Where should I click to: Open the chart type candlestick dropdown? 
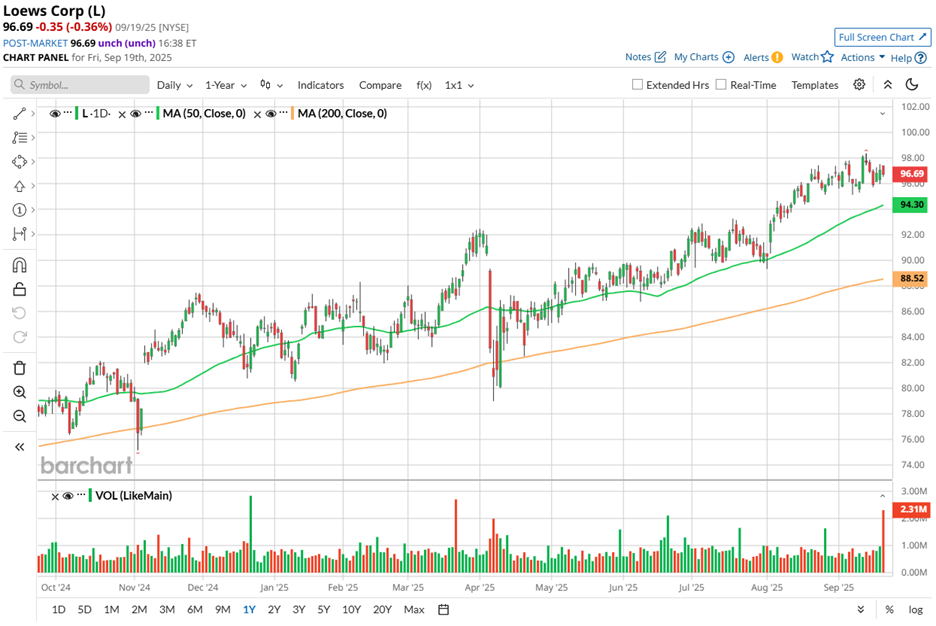click(x=271, y=85)
